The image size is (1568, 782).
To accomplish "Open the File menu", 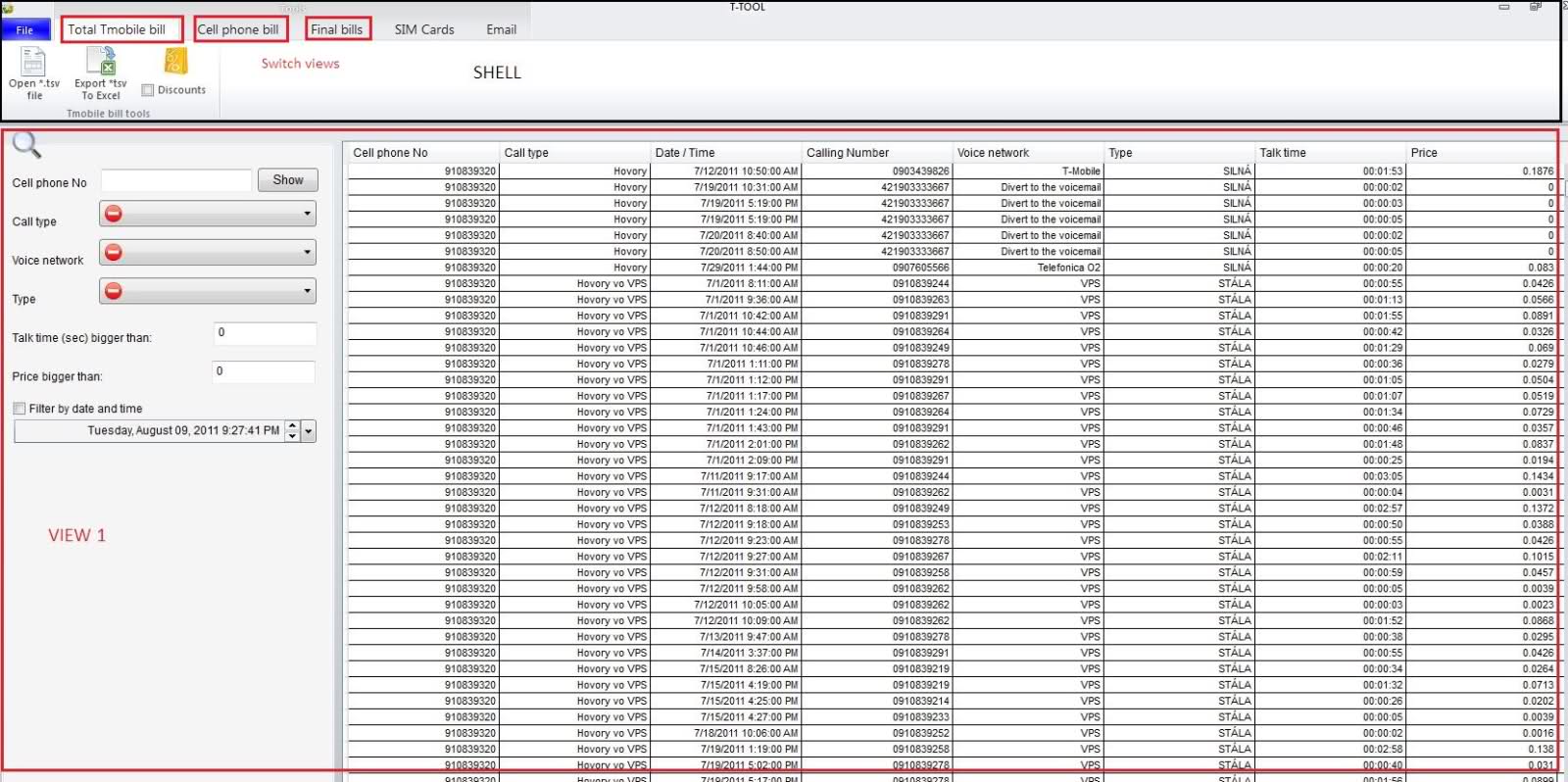I will coord(25,29).
